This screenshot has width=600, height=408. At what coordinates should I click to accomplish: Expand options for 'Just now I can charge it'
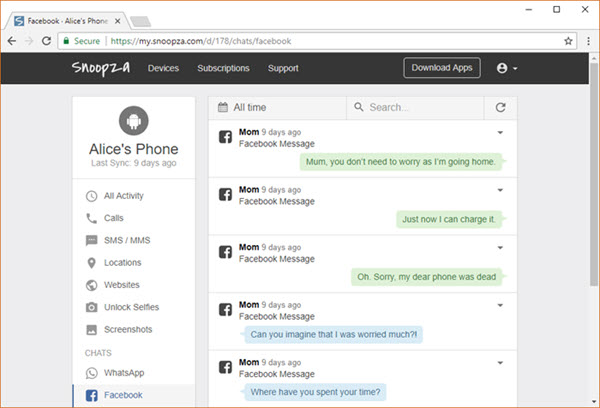500,190
